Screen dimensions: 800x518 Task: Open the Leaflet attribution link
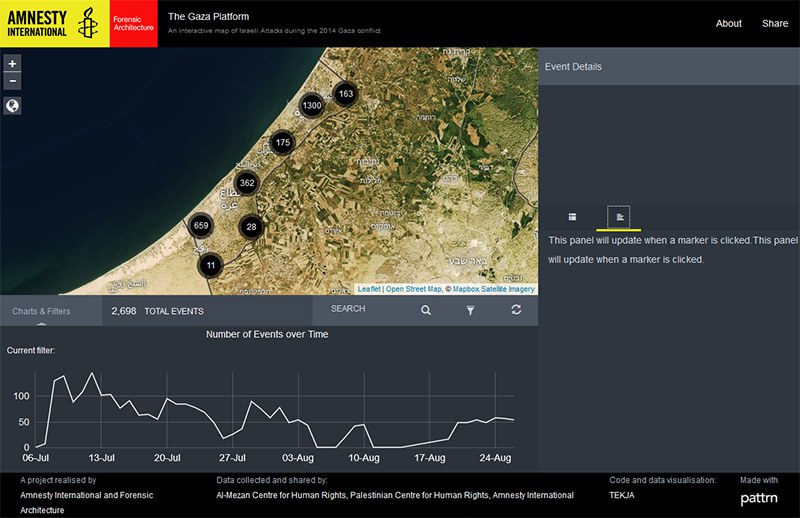369,289
